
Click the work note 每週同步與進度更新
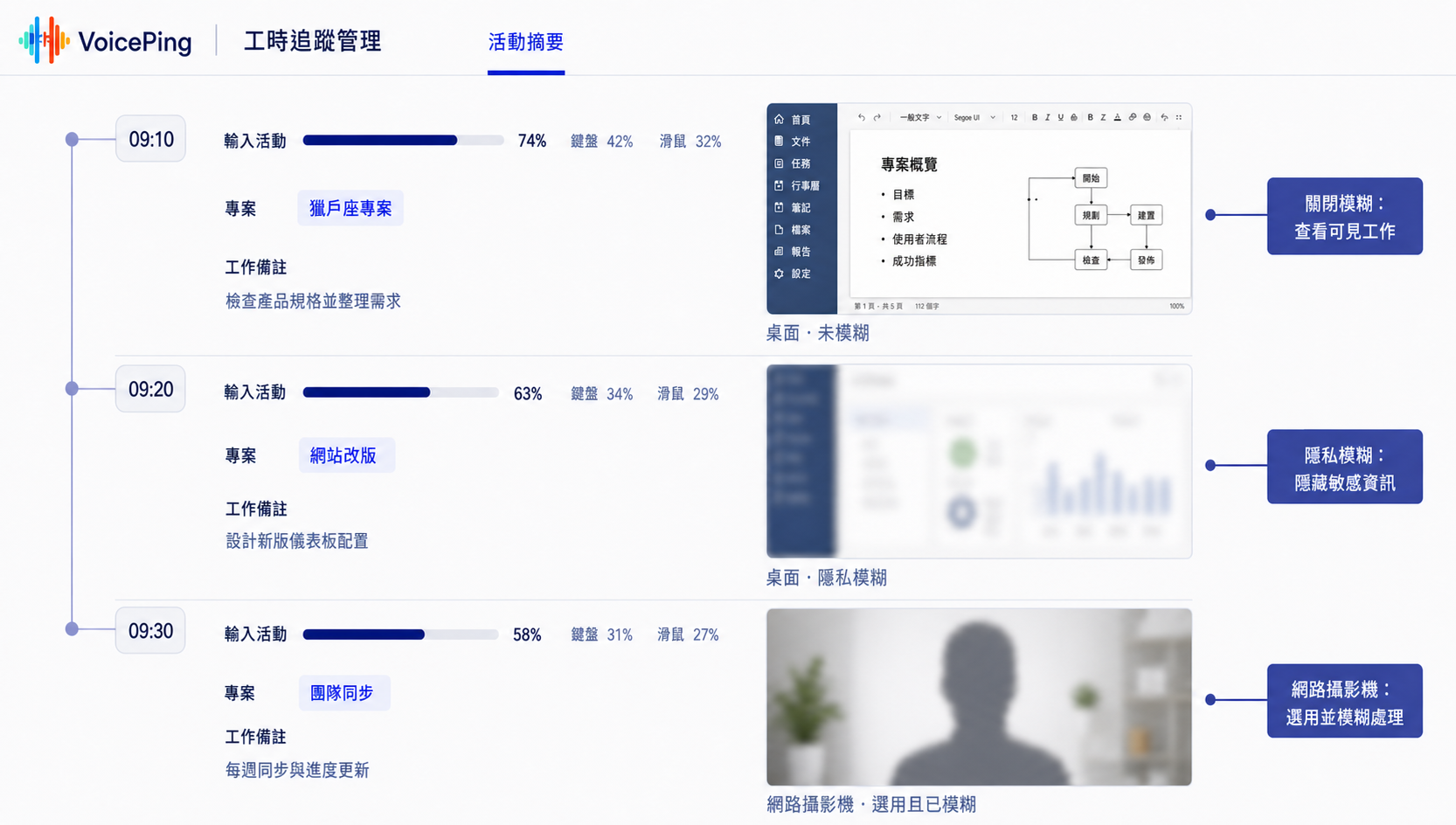click(297, 771)
